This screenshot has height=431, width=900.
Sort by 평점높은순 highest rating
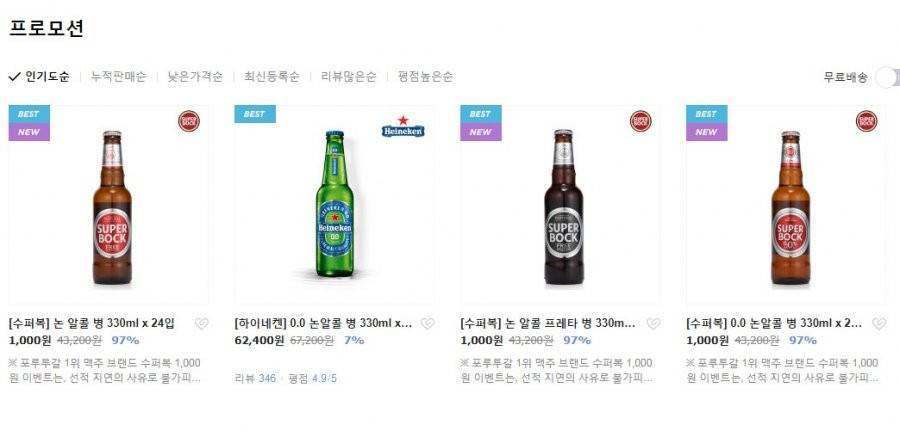tap(425, 76)
